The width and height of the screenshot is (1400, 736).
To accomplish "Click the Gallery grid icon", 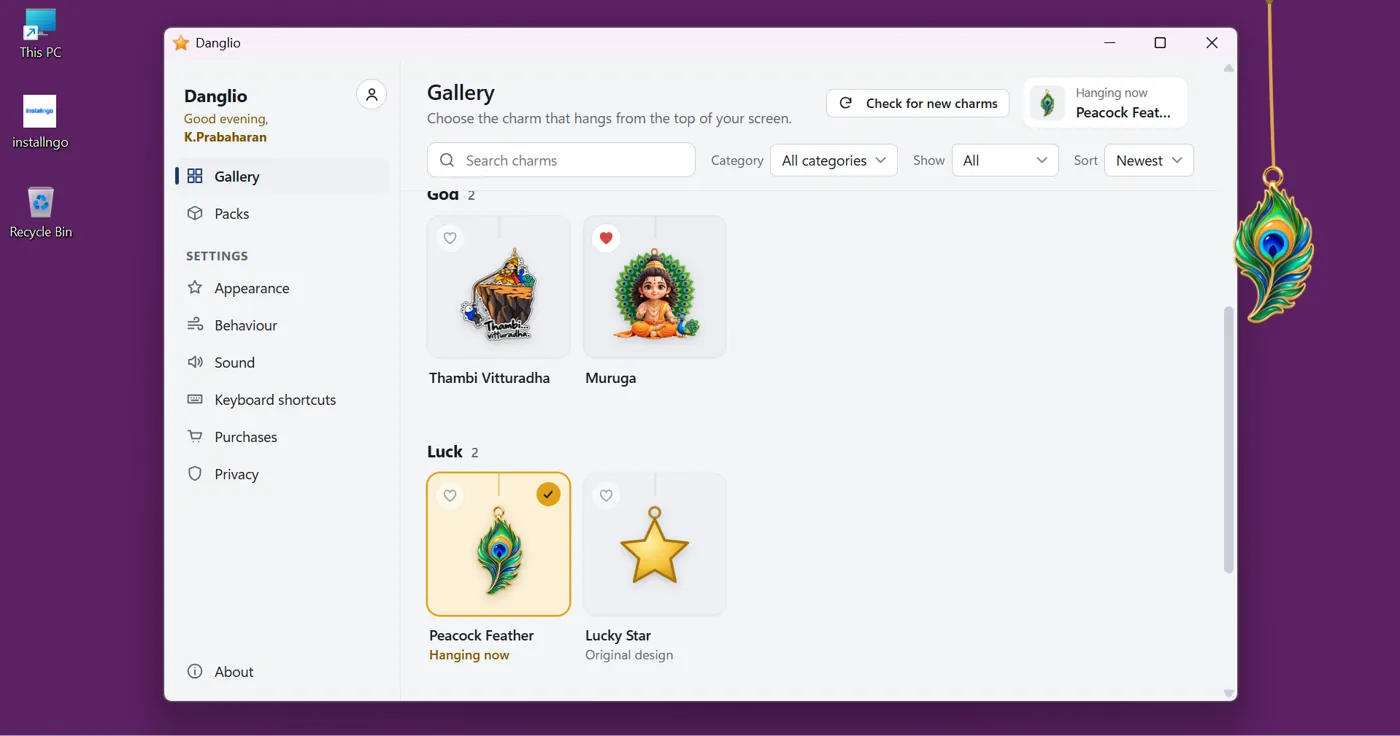I will click(195, 176).
